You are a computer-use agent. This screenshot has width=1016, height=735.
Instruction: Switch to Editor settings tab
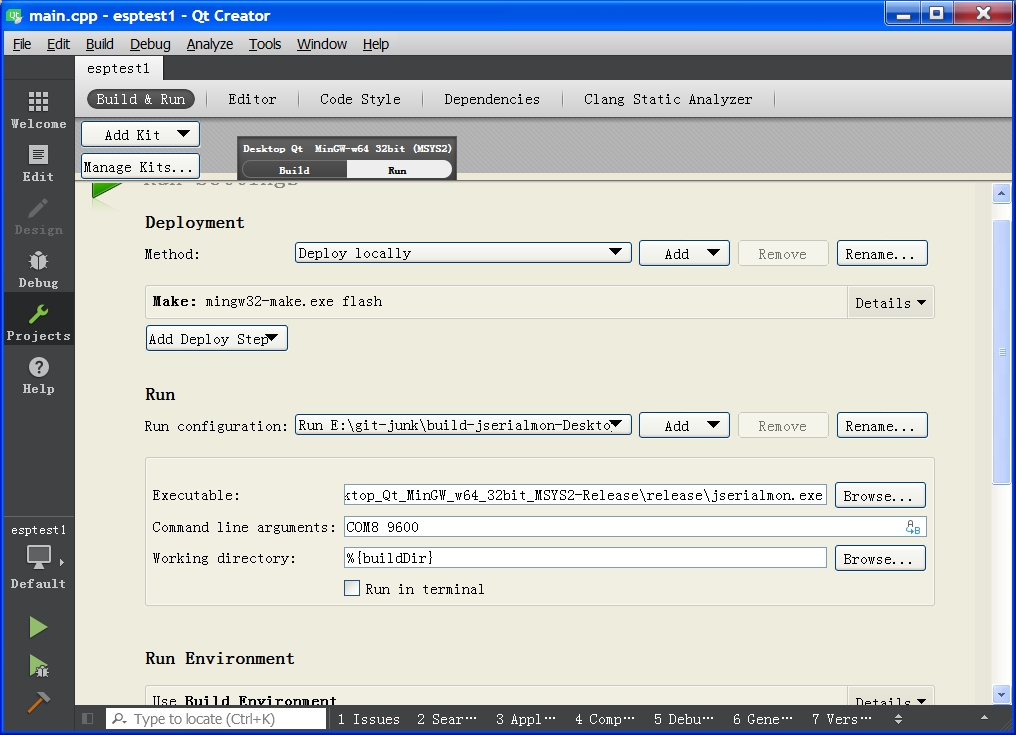click(252, 99)
